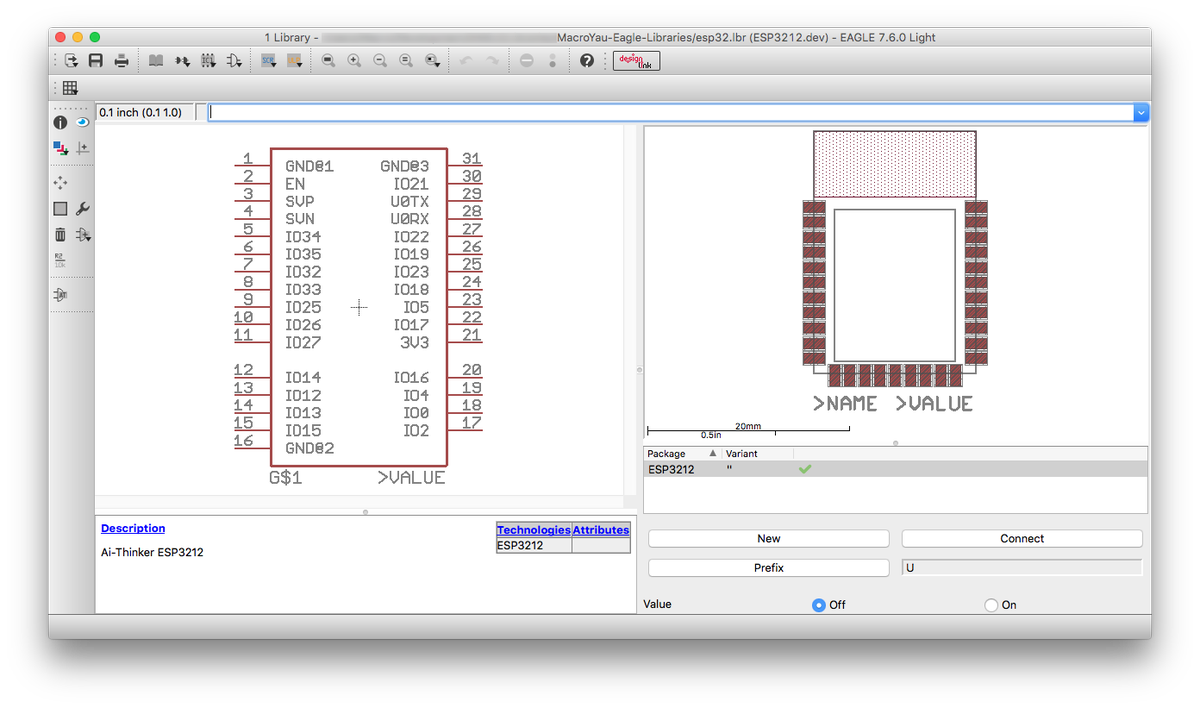Image resolution: width=1200 pixels, height=708 pixels.
Task: Select the Delete trash tool
Action: (x=60, y=235)
